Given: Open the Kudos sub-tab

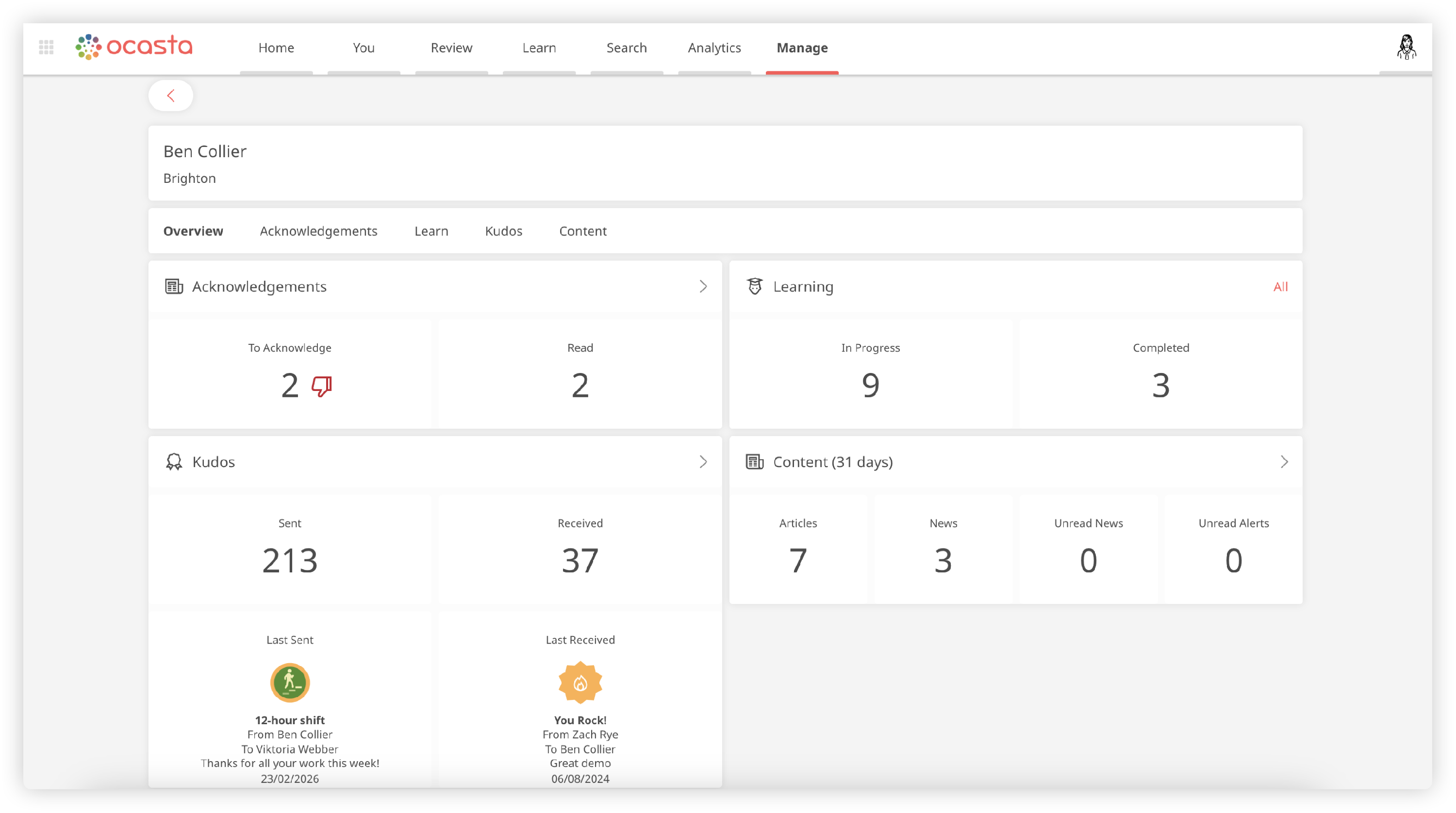Looking at the screenshot, I should (x=504, y=231).
